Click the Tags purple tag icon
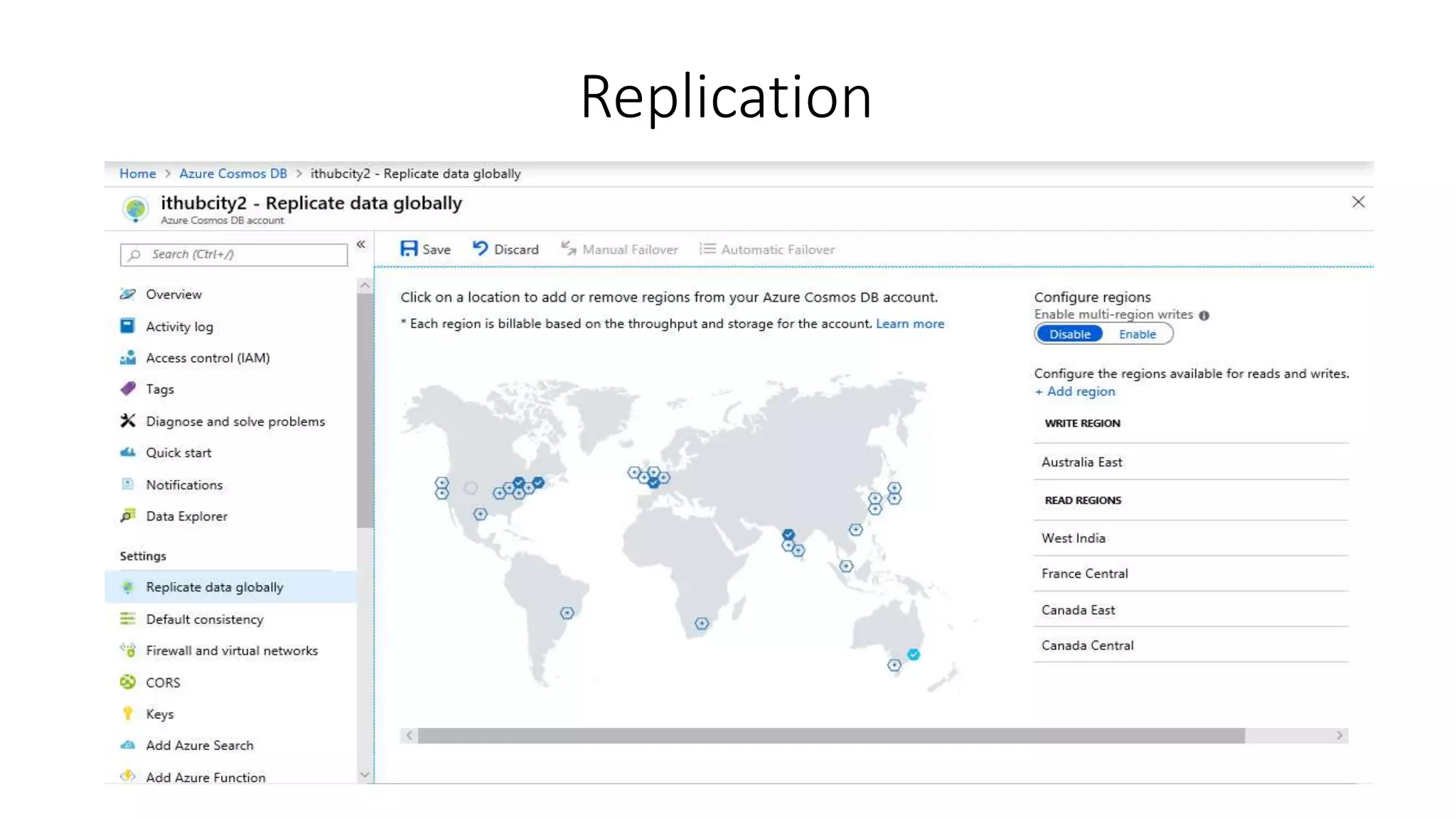The height and width of the screenshot is (819, 1456). [x=128, y=388]
